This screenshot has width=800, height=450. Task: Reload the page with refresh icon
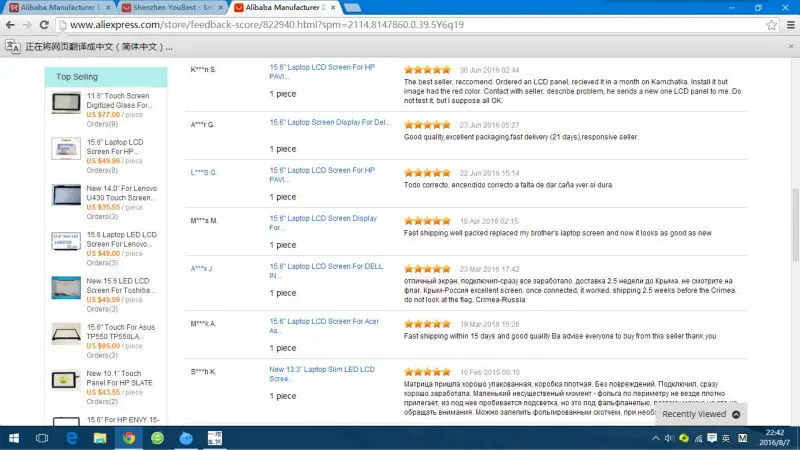pos(44,24)
